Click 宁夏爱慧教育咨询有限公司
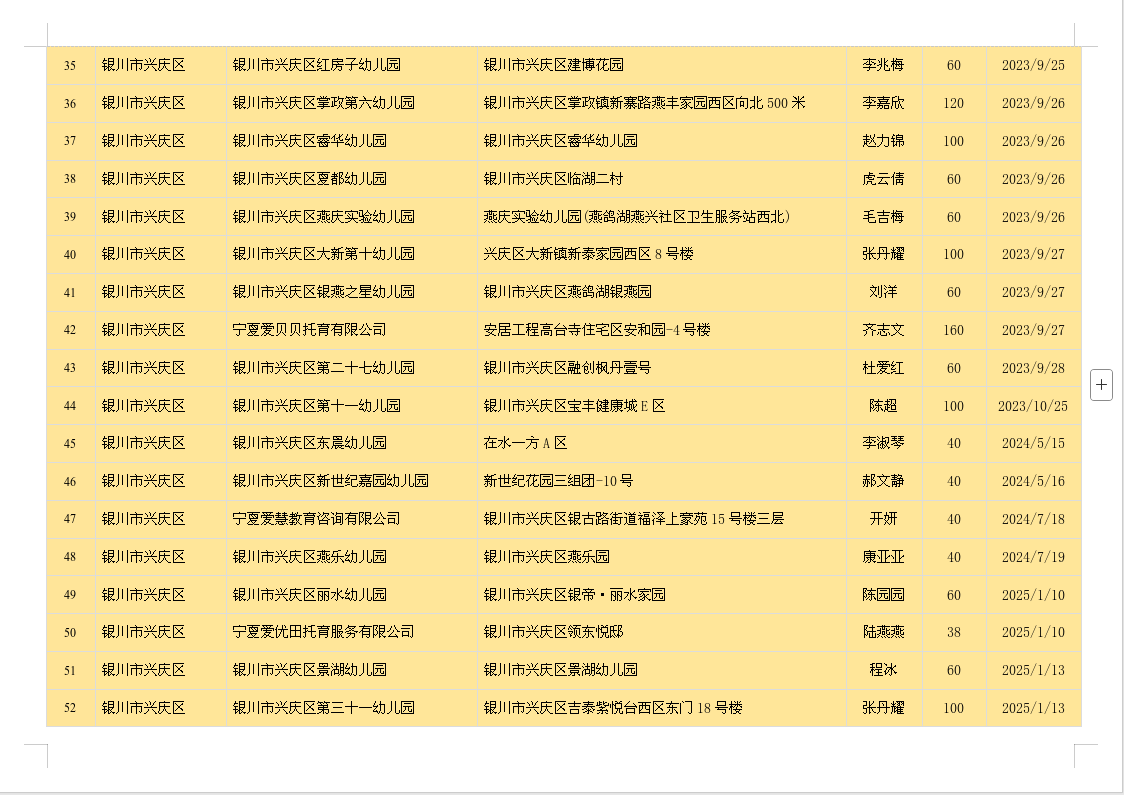This screenshot has height=795, width=1124. click(x=316, y=520)
